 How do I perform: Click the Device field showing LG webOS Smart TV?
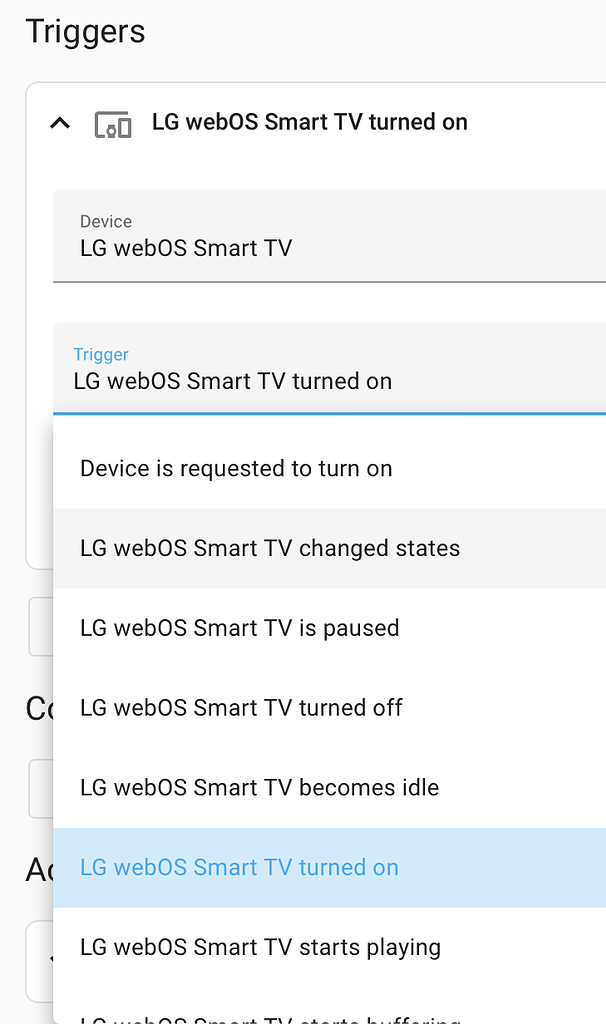tap(300, 237)
